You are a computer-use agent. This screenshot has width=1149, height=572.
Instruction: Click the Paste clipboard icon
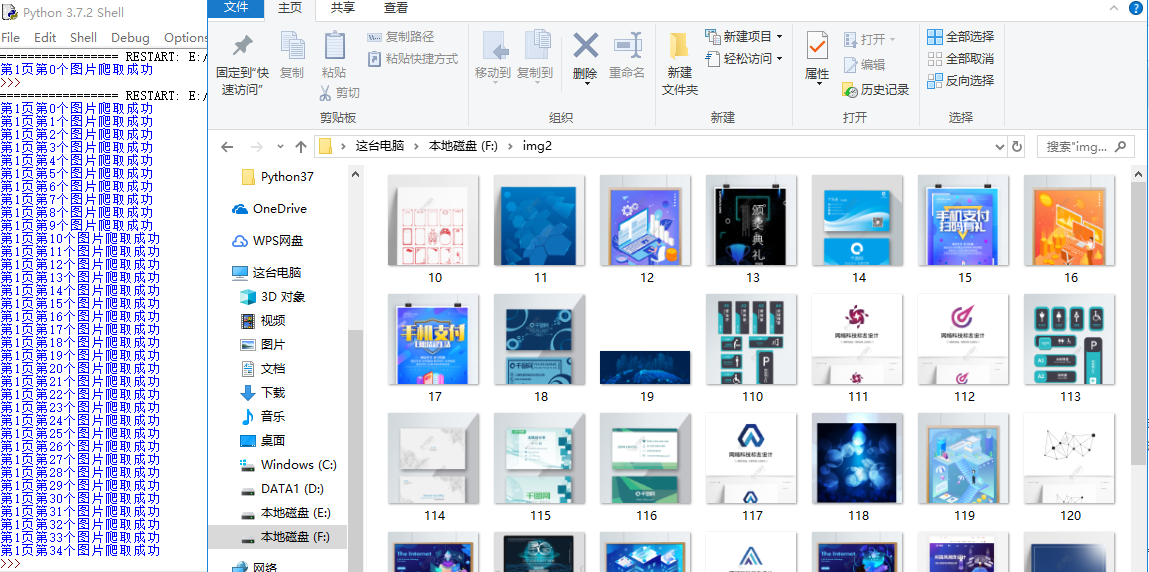(334, 45)
